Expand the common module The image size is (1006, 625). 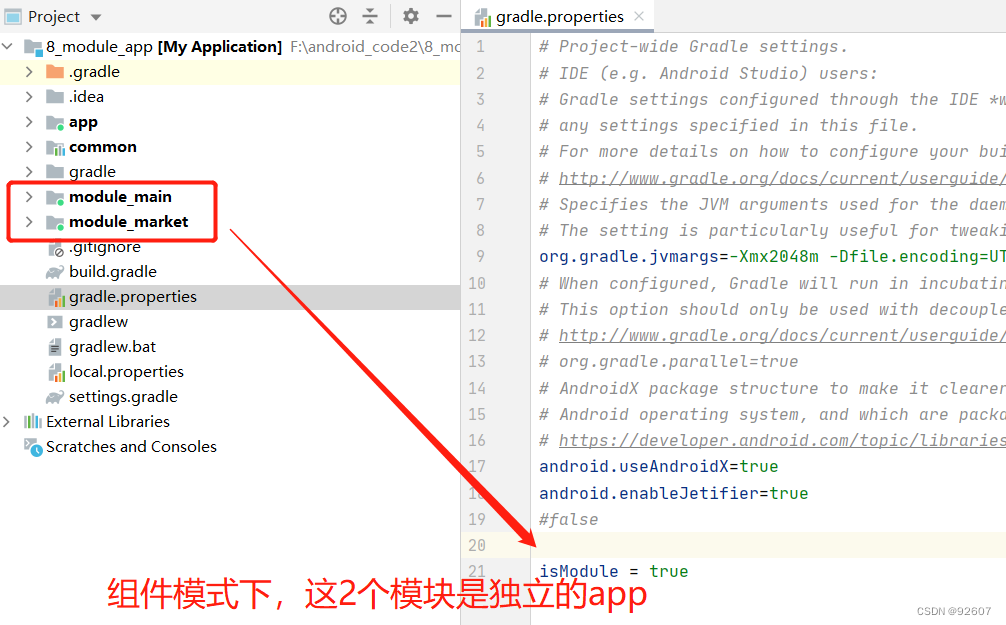click(30, 146)
